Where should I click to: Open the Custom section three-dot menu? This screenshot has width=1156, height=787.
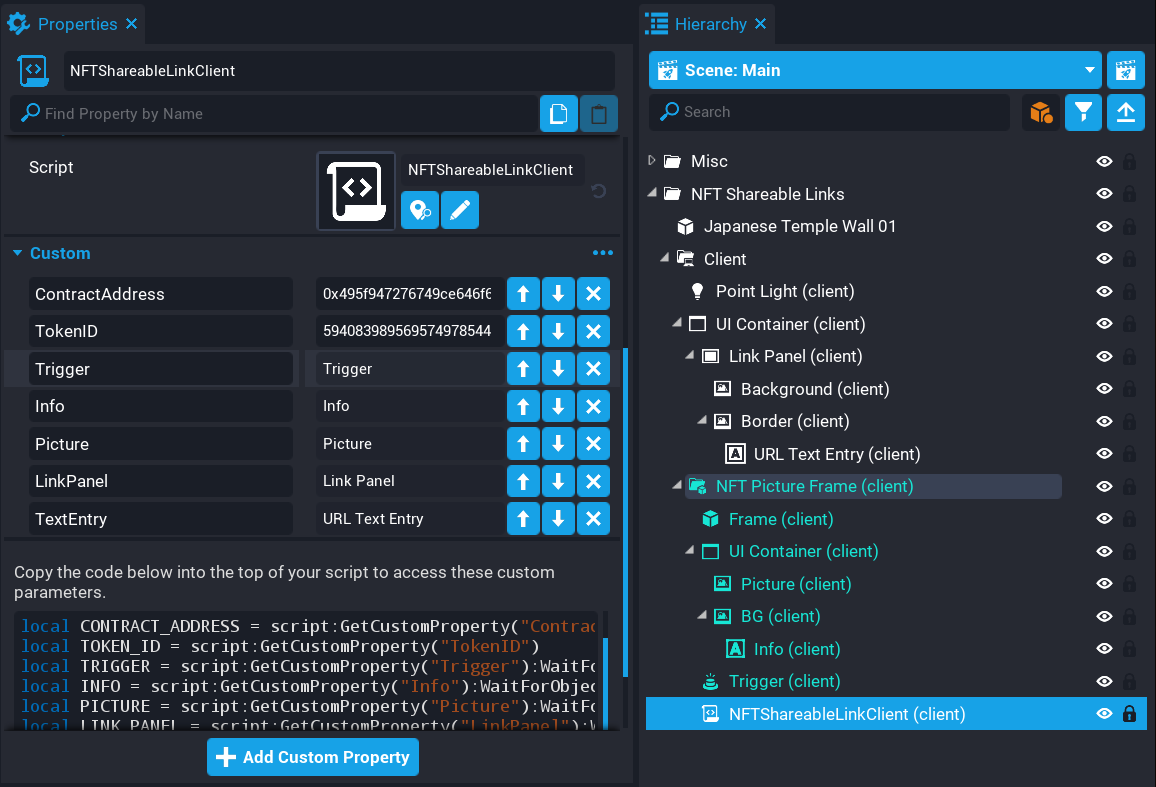(x=602, y=254)
